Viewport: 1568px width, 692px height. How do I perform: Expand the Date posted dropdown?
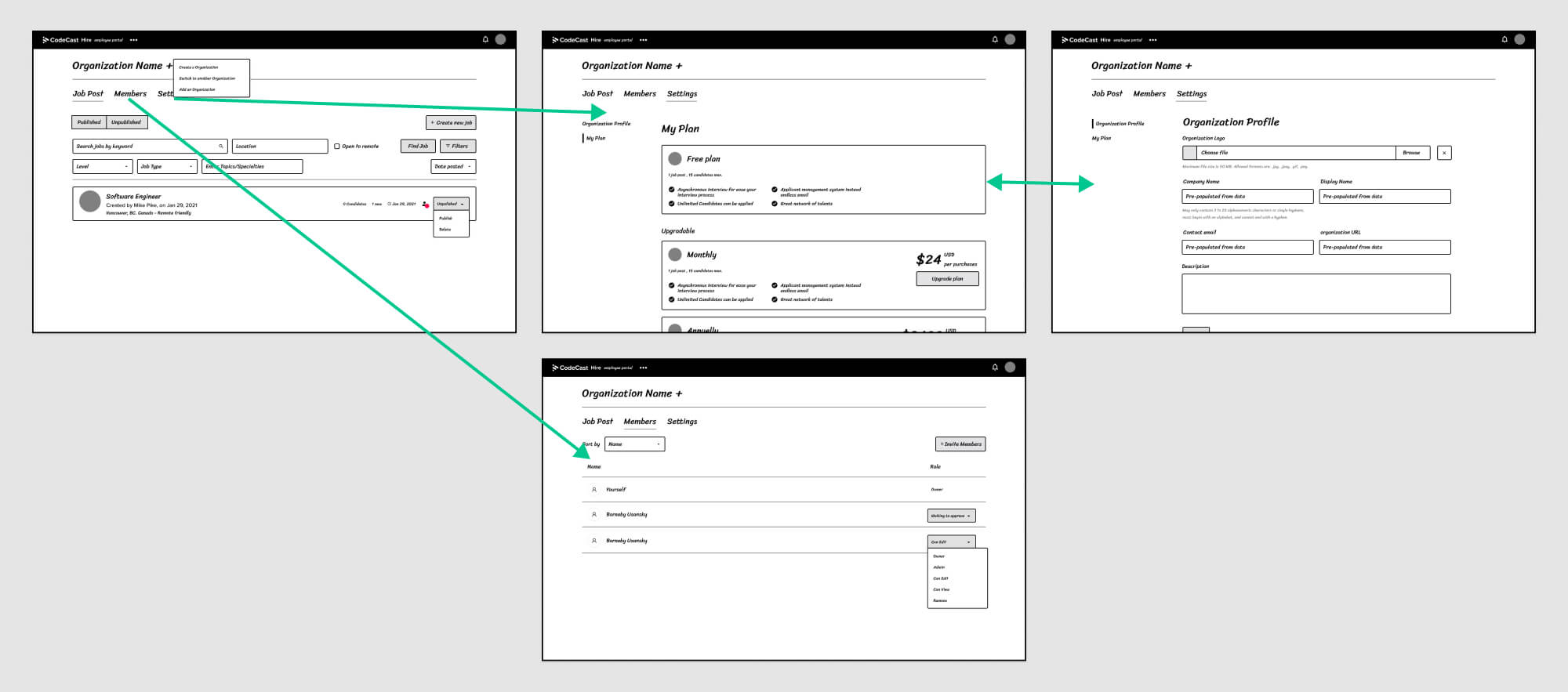(453, 167)
